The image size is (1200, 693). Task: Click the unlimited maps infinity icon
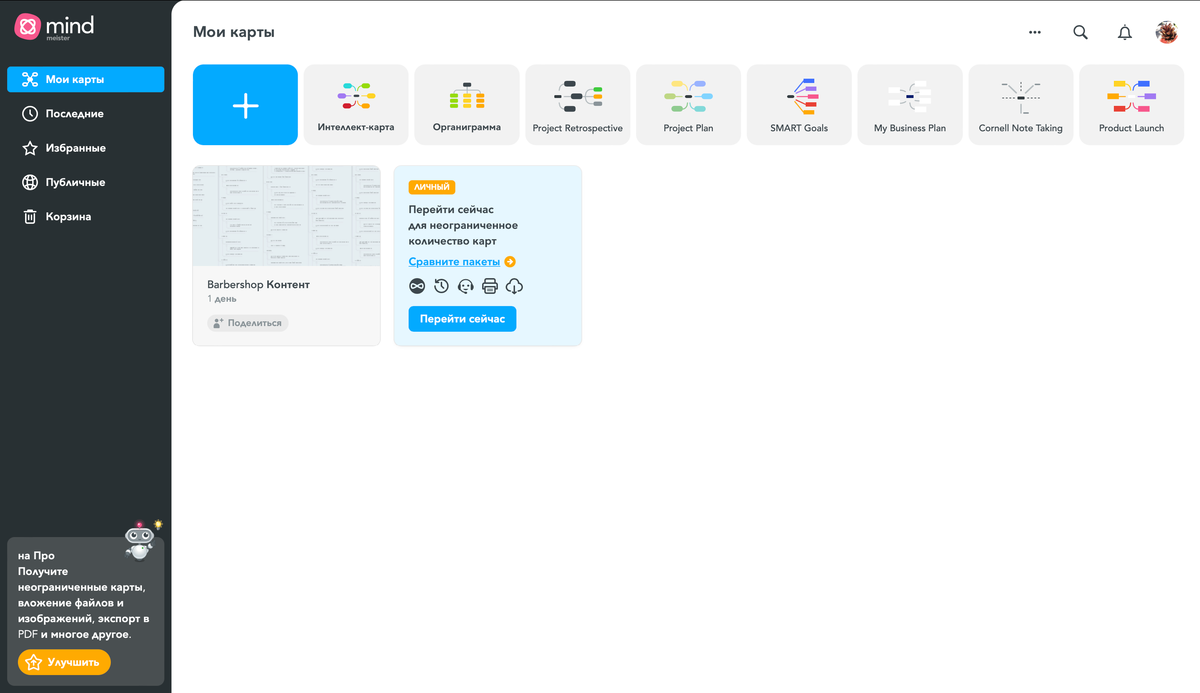point(417,285)
